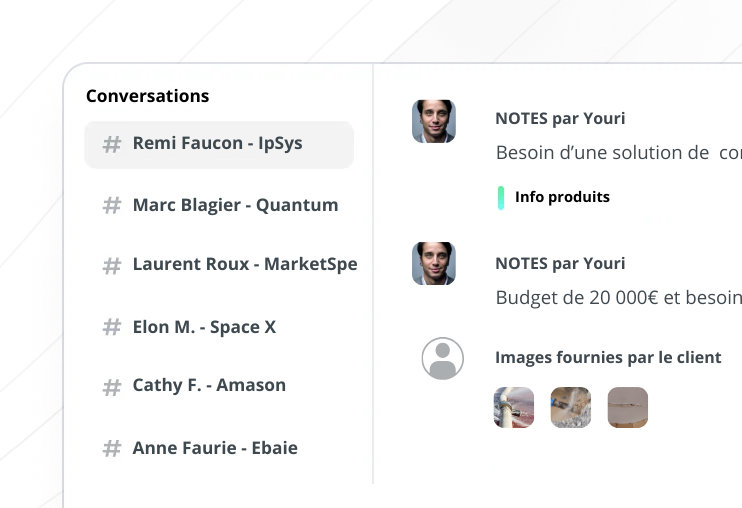Viewport: 742px width, 508px height.
Task: Click the green Info produits tag marker
Action: pos(501,197)
